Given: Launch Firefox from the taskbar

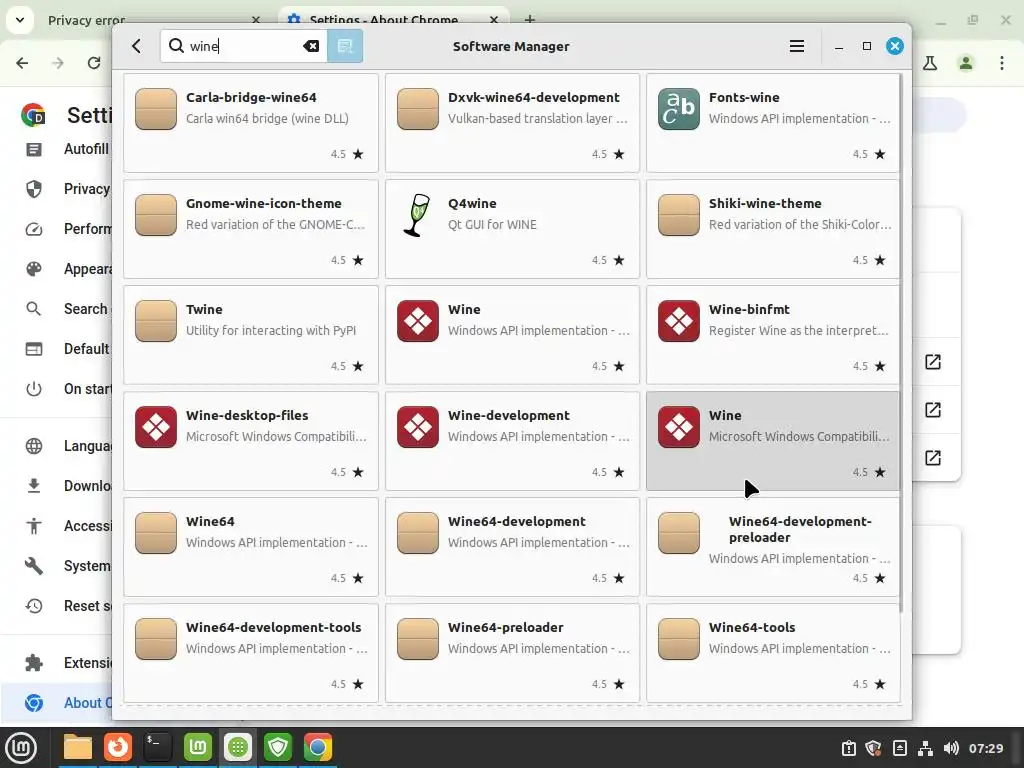Looking at the screenshot, I should click(118, 747).
